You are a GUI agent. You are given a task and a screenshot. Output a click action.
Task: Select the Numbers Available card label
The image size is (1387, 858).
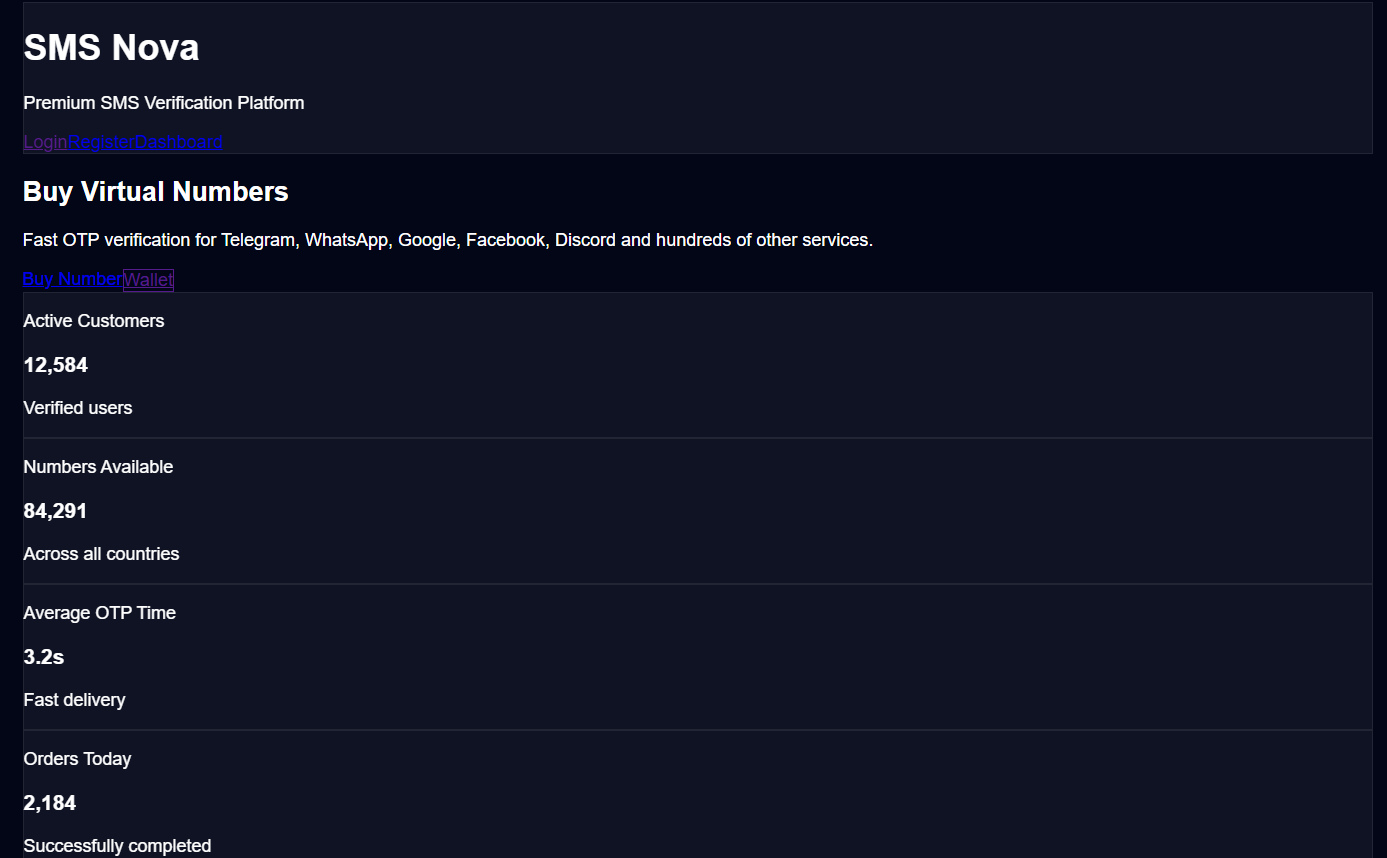[x=98, y=467]
